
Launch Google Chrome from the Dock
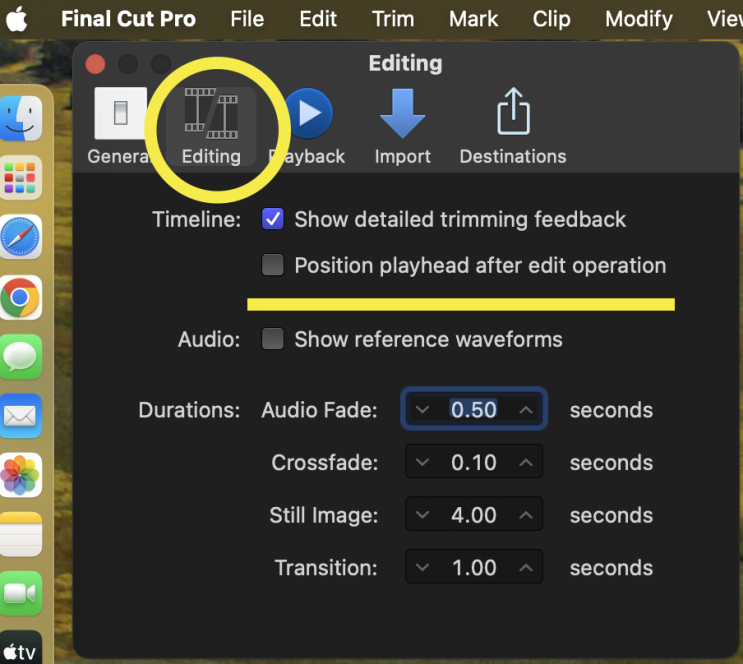pos(20,297)
